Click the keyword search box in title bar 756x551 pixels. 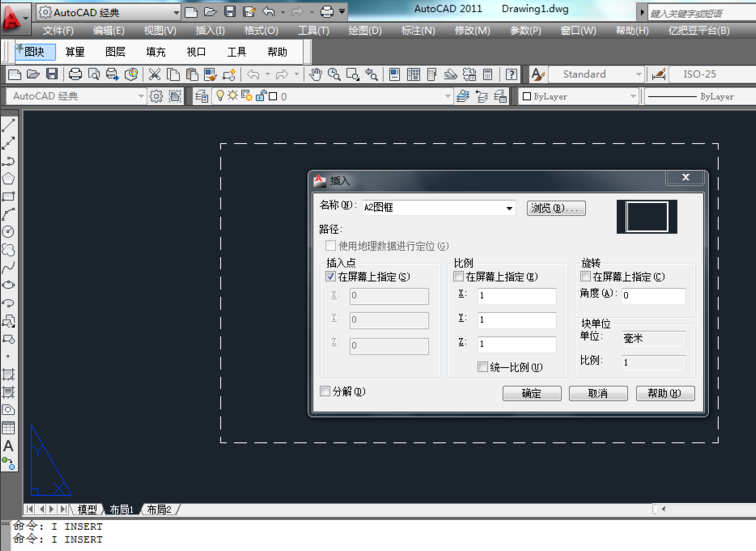coord(702,13)
